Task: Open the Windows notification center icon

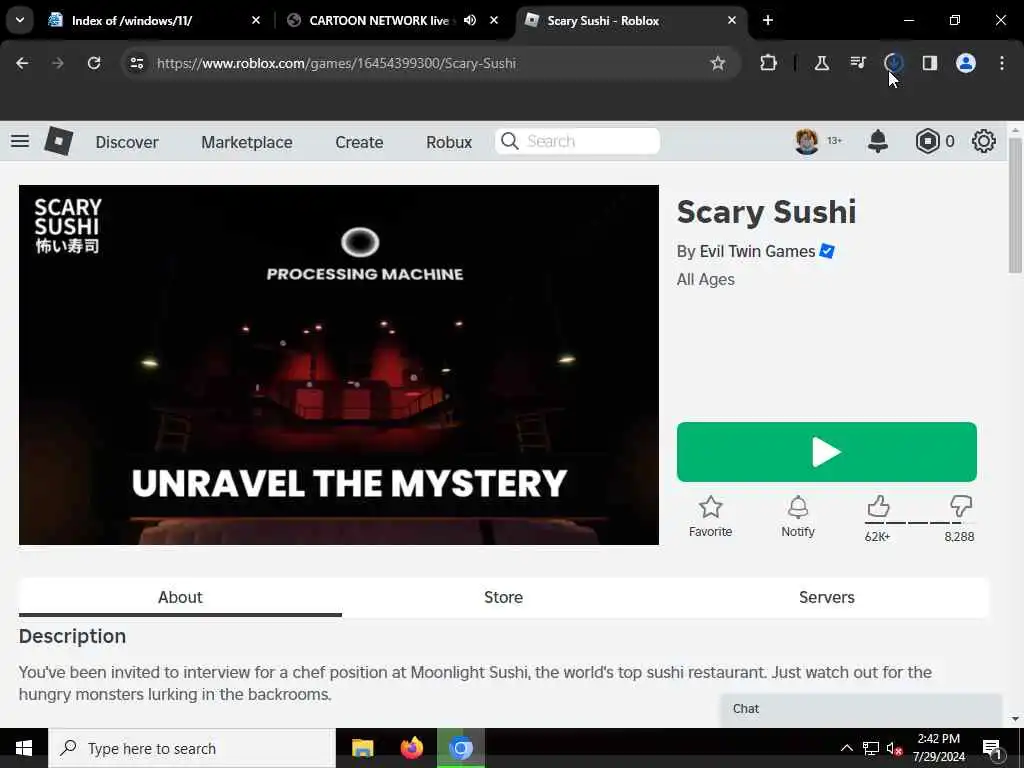Action: tap(993, 749)
